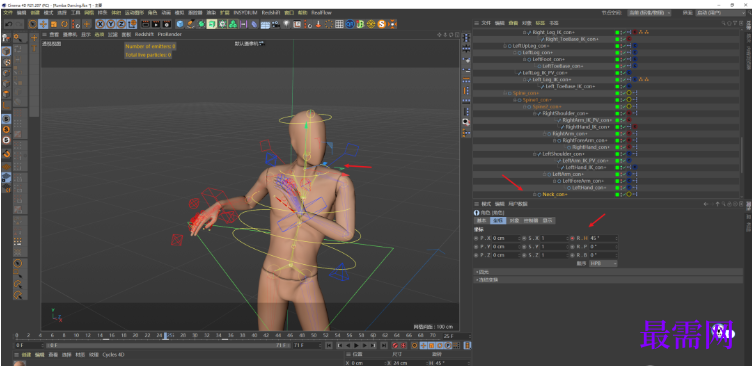The image size is (752, 366).
Task: Click the Model mode cube icon in left sidebar
Action: pyautogui.click(x=7, y=51)
